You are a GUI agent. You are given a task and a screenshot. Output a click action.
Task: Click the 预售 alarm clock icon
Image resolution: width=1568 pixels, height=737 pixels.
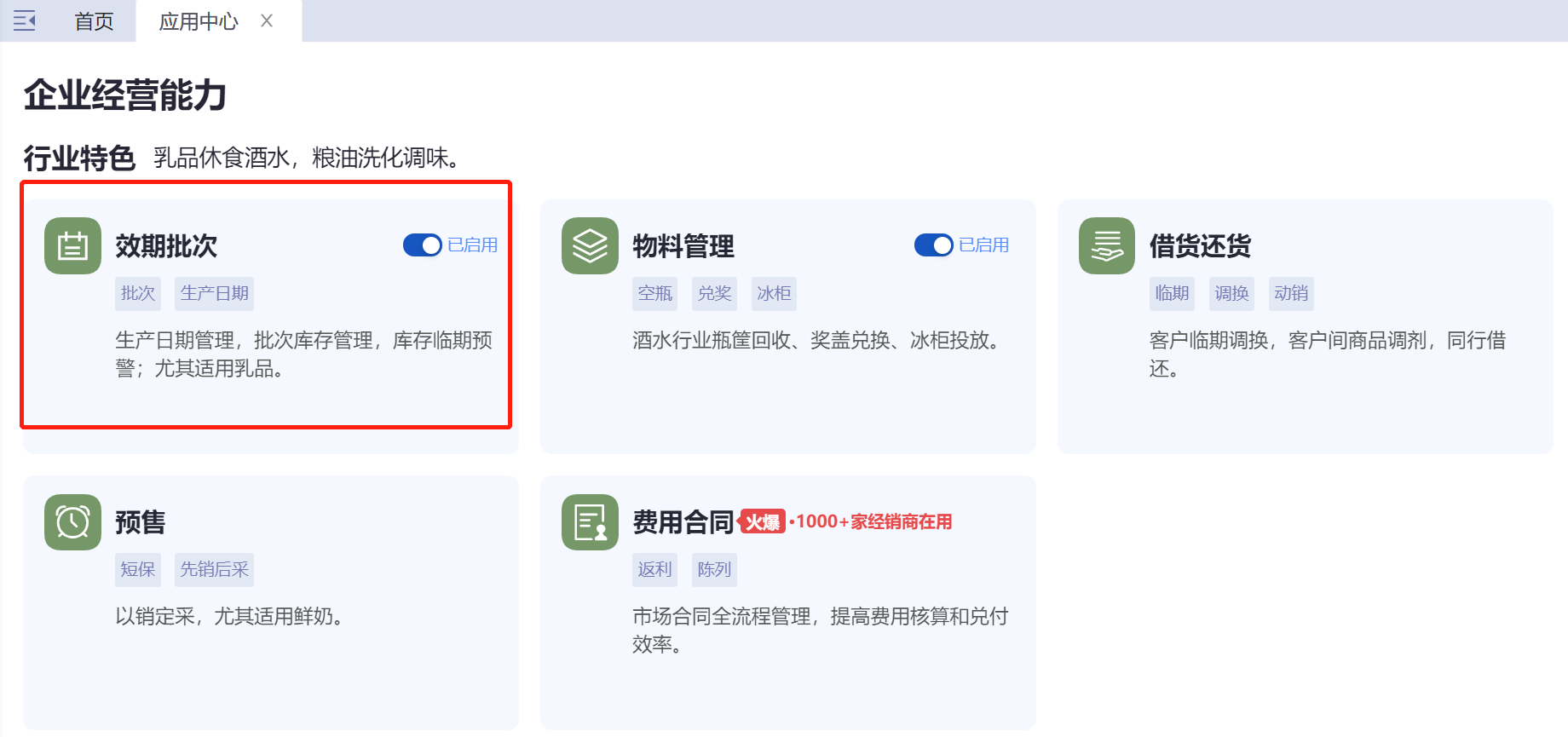[72, 522]
